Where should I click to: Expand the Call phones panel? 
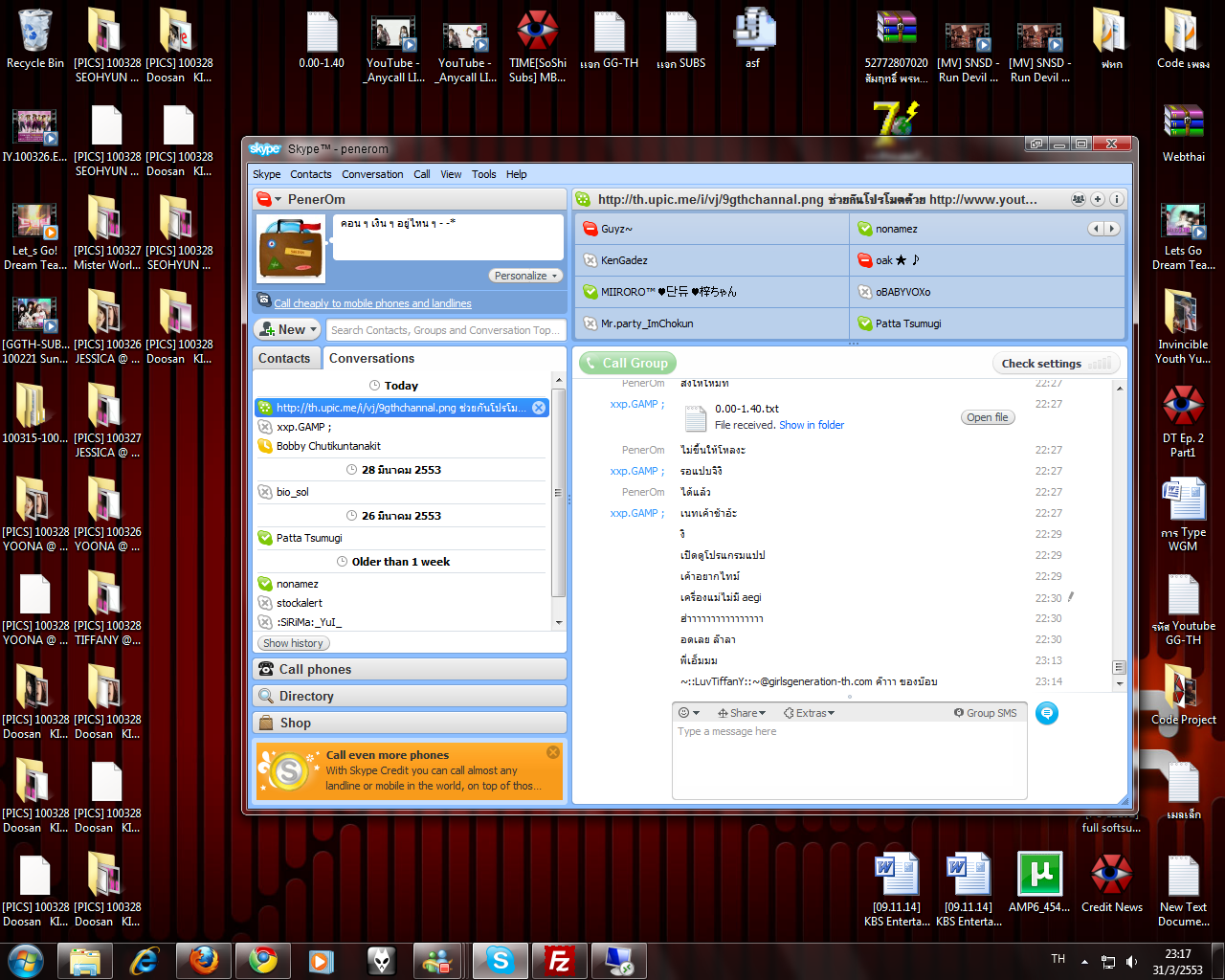(x=410, y=669)
